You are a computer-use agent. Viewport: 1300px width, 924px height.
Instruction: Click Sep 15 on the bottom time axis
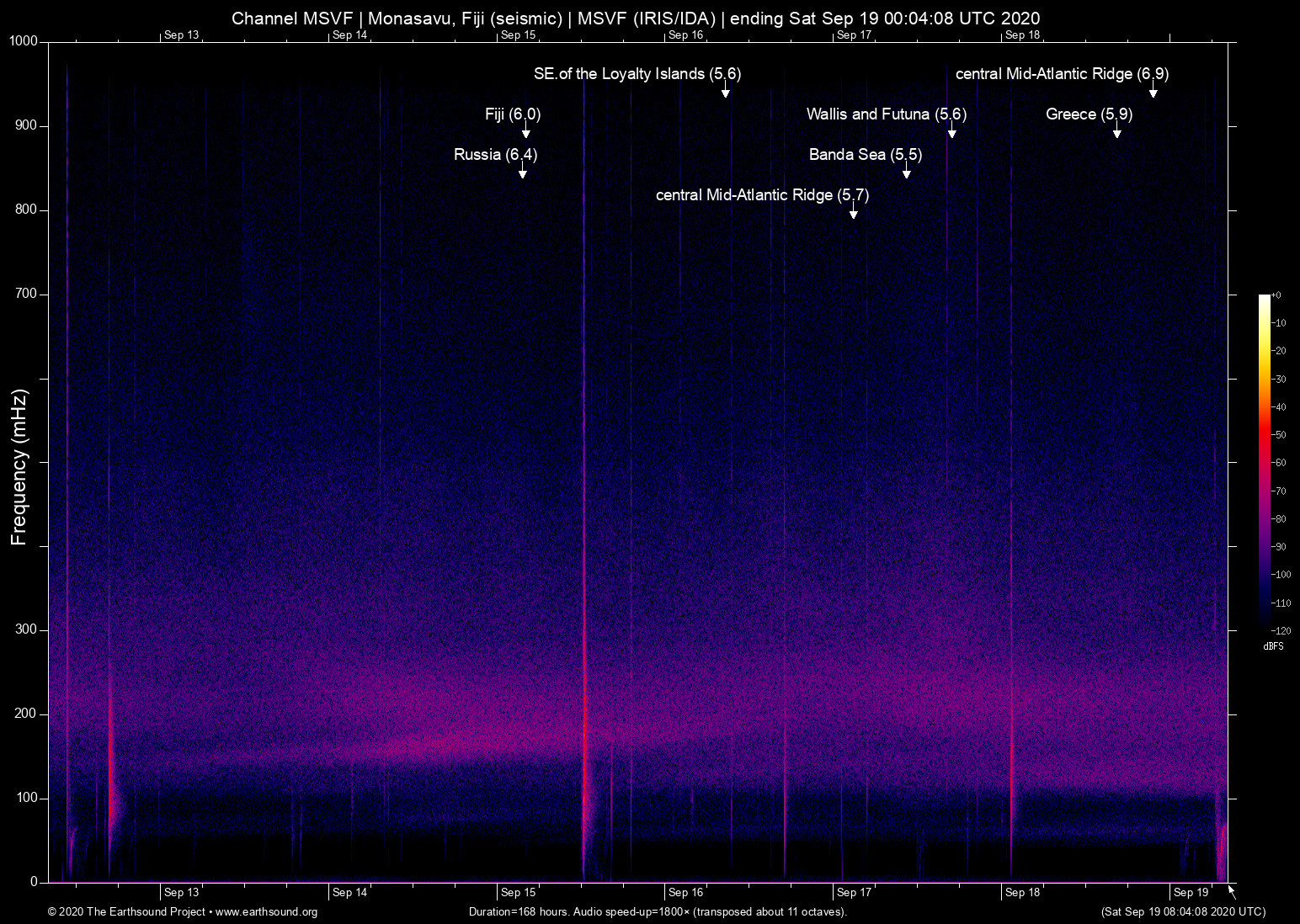tap(518, 893)
